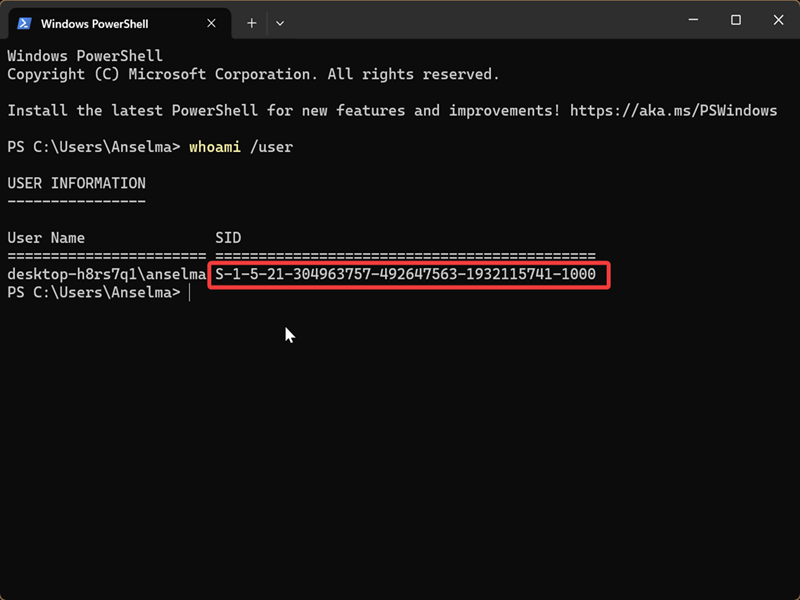Screen dimensions: 800x600
Task: Click the "User Name" column header
Action: click(46, 238)
